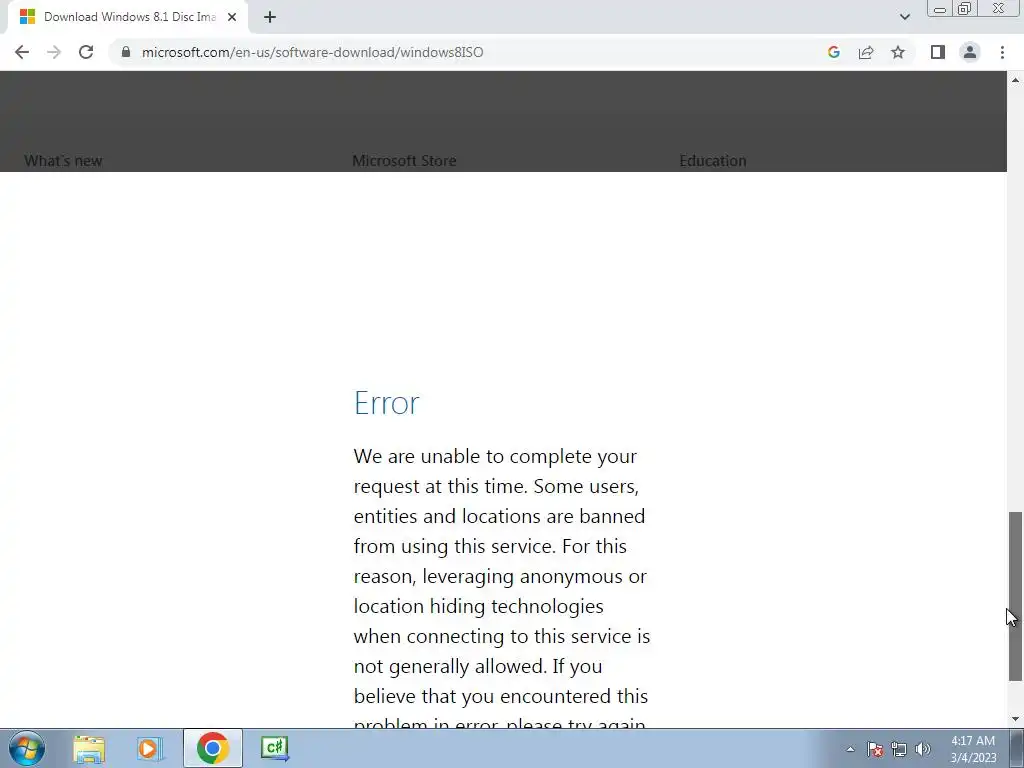View site info via the lock icon
1024x768 pixels.
tap(126, 52)
